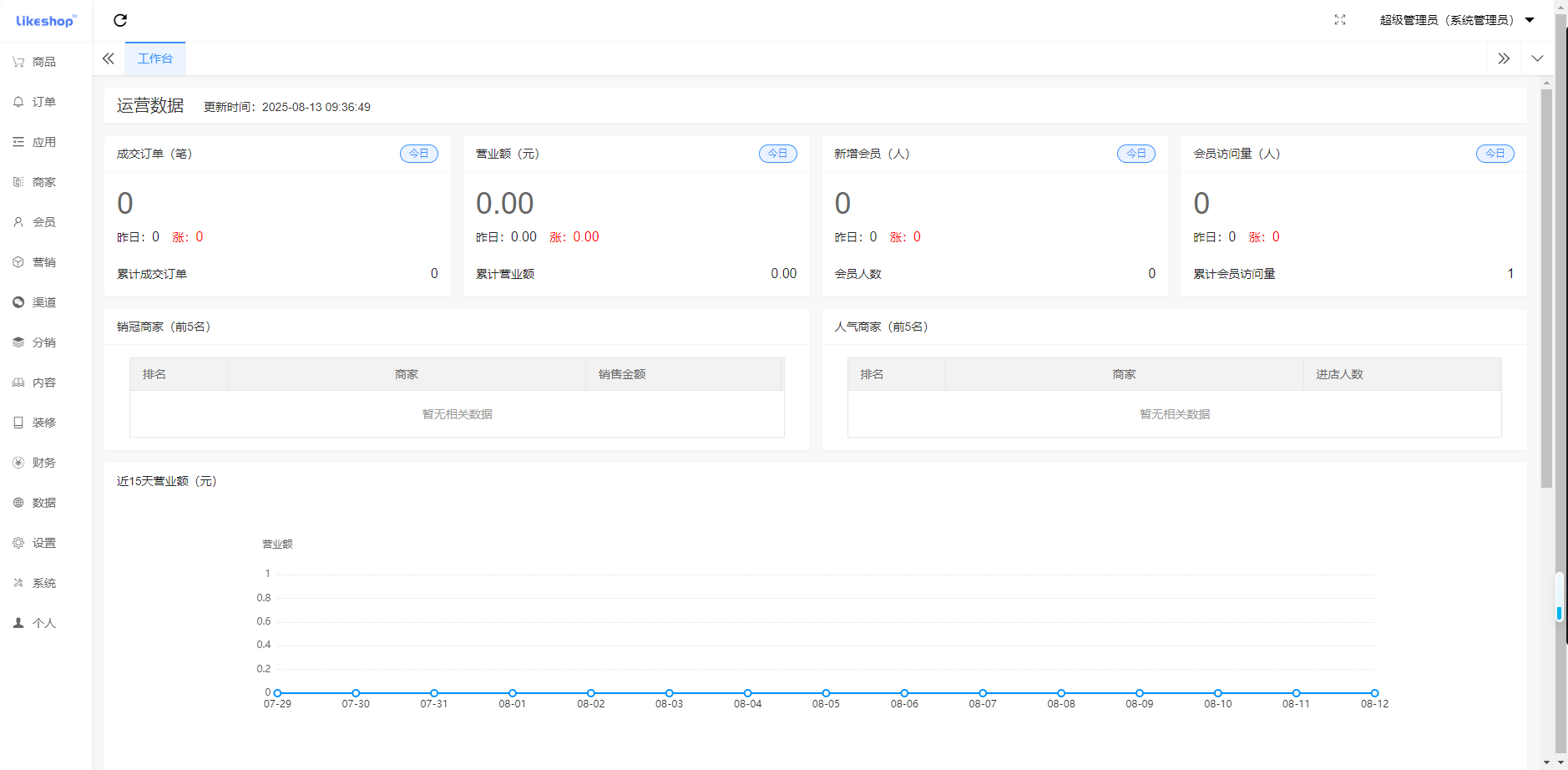
Task: Toggle fullscreen mode icon
Action: pos(1339,20)
